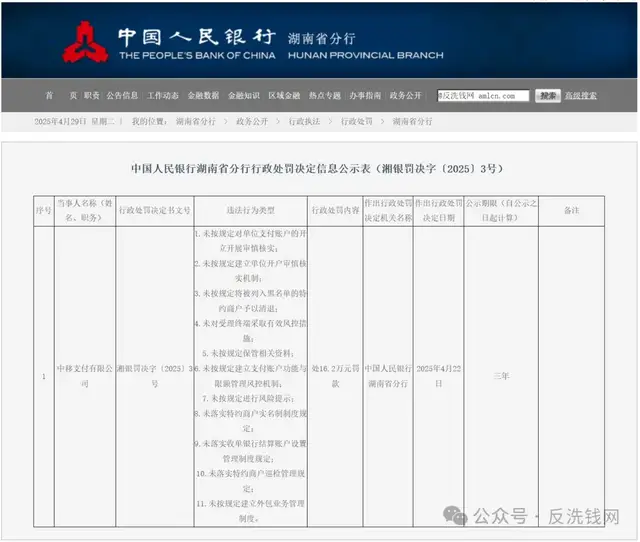Image resolution: width=640 pixels, height=542 pixels.
Task: Click the 作出行政处罚决定日期 column header
Action: point(439,210)
